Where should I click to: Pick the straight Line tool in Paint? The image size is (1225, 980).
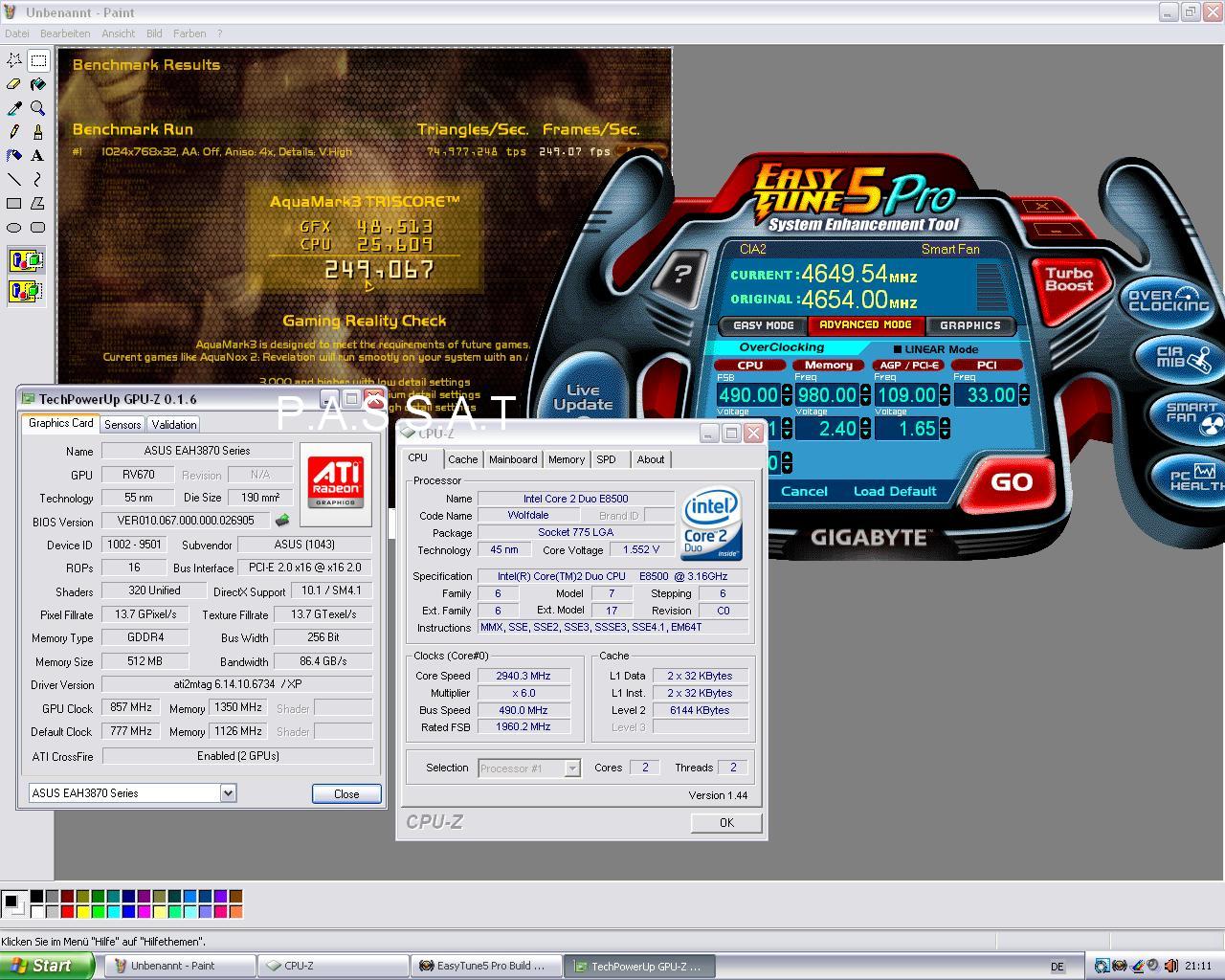coord(14,179)
